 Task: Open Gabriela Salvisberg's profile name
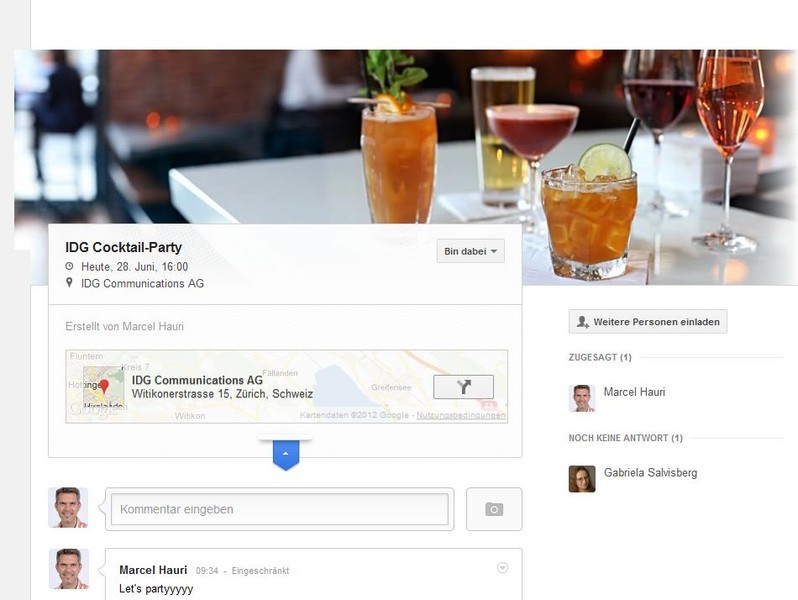click(650, 473)
